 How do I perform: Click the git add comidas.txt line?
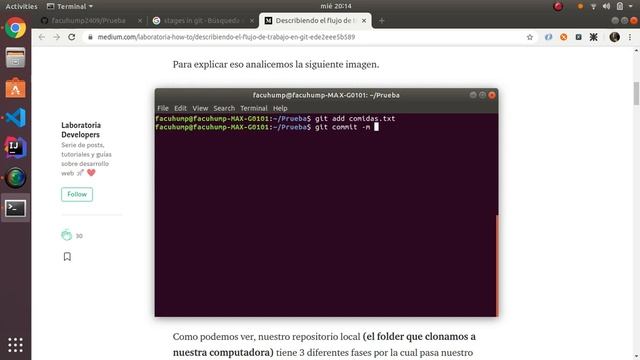click(275, 118)
